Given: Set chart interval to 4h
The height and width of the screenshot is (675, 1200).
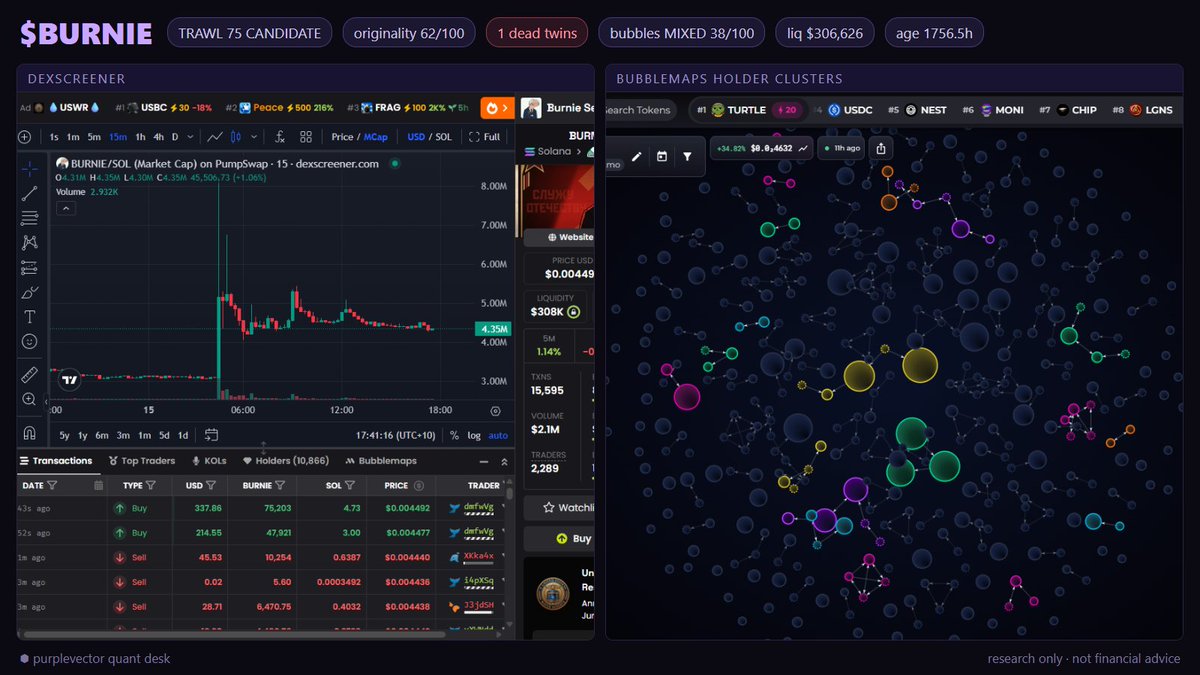Looking at the screenshot, I should [158, 137].
